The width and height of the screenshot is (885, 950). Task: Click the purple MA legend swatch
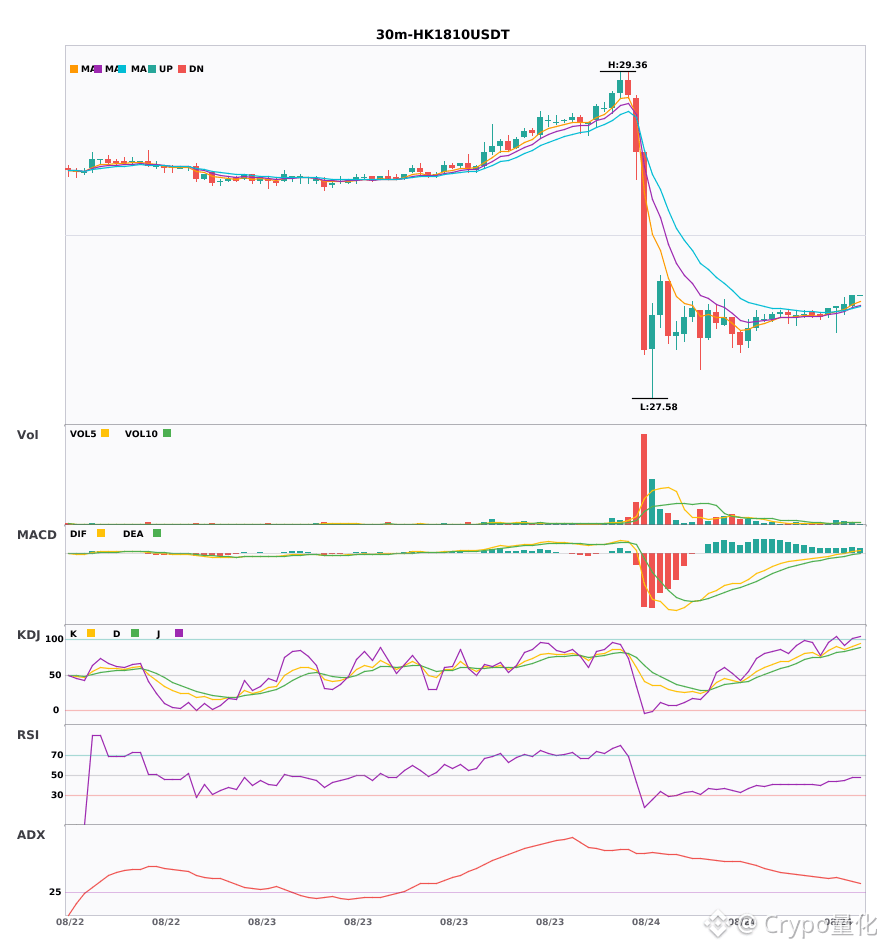(x=98, y=69)
